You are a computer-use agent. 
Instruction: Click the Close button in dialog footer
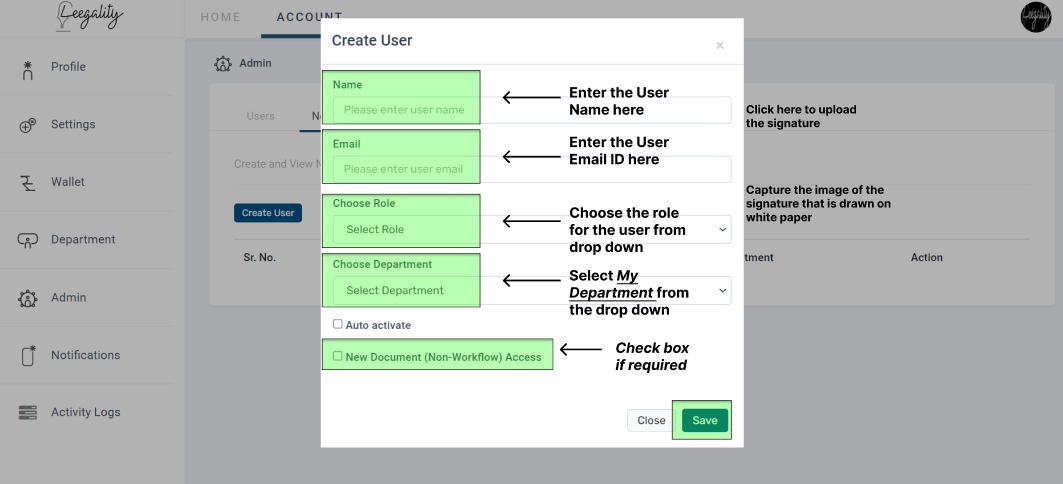point(651,420)
